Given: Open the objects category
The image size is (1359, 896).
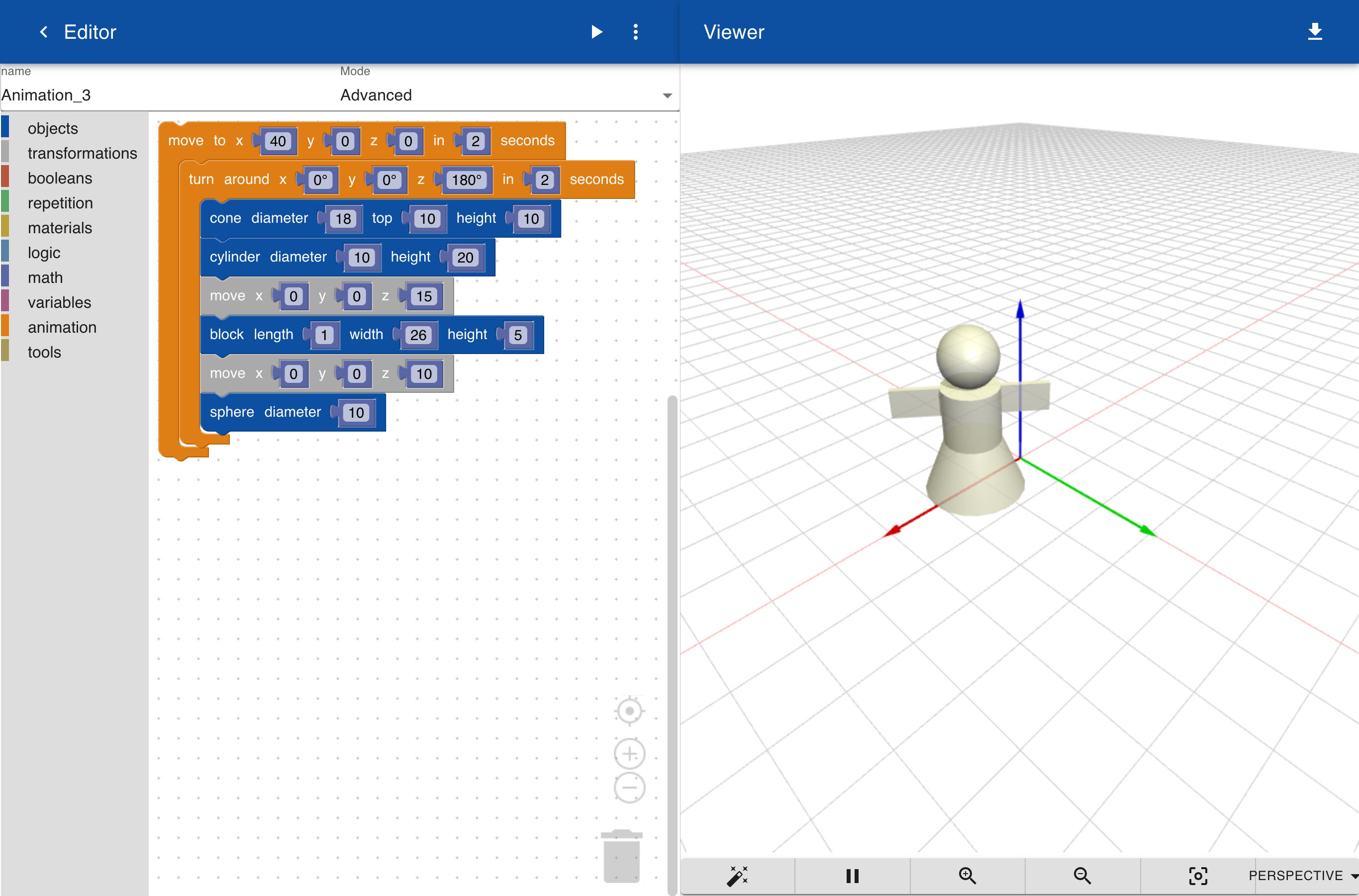Looking at the screenshot, I should (x=53, y=128).
